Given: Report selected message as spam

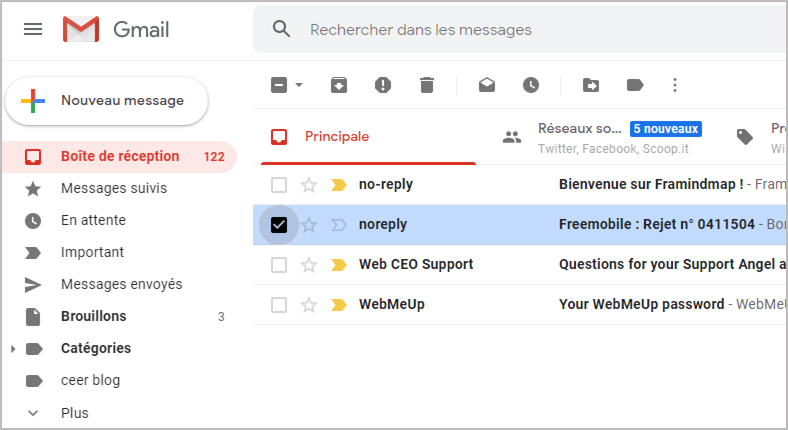Looking at the screenshot, I should point(383,85).
